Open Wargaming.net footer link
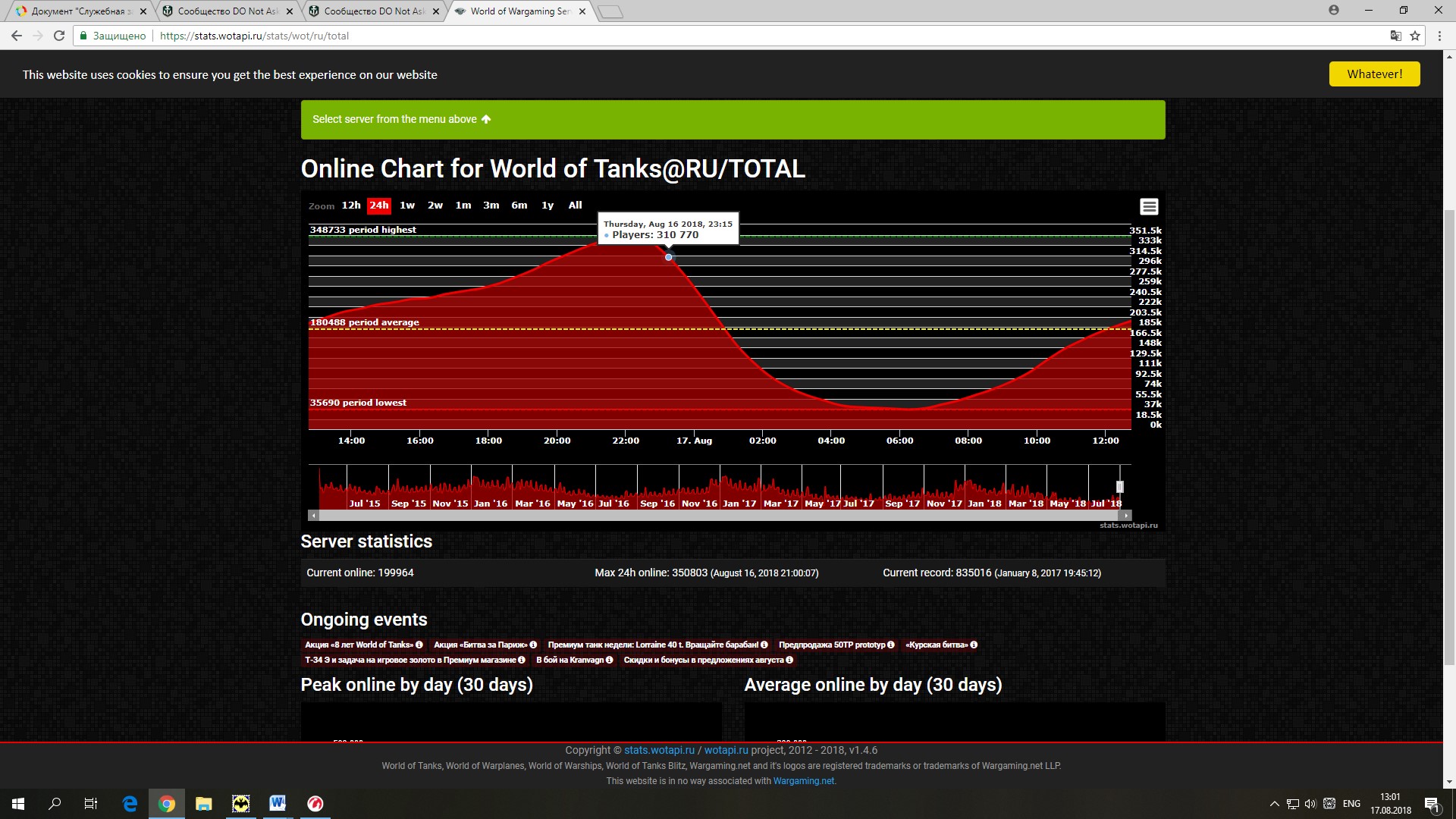Image resolution: width=1456 pixels, height=819 pixels. 803,781
